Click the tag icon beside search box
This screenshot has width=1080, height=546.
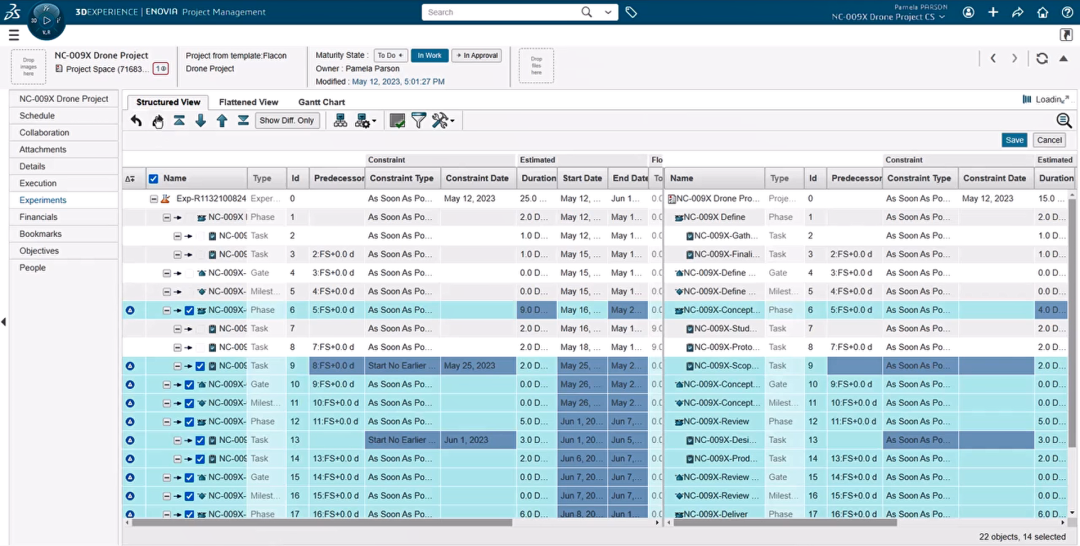point(632,12)
